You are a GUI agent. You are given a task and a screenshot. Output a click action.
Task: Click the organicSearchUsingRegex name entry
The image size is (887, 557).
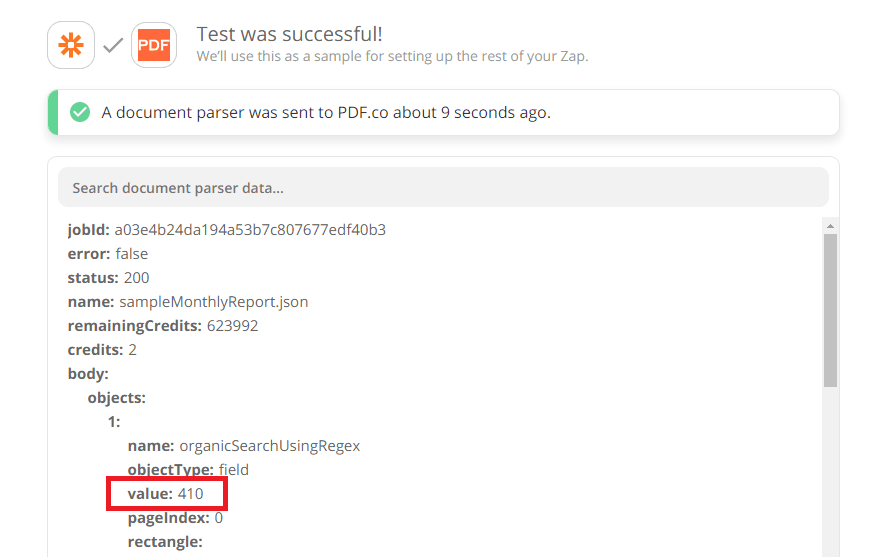[243, 446]
